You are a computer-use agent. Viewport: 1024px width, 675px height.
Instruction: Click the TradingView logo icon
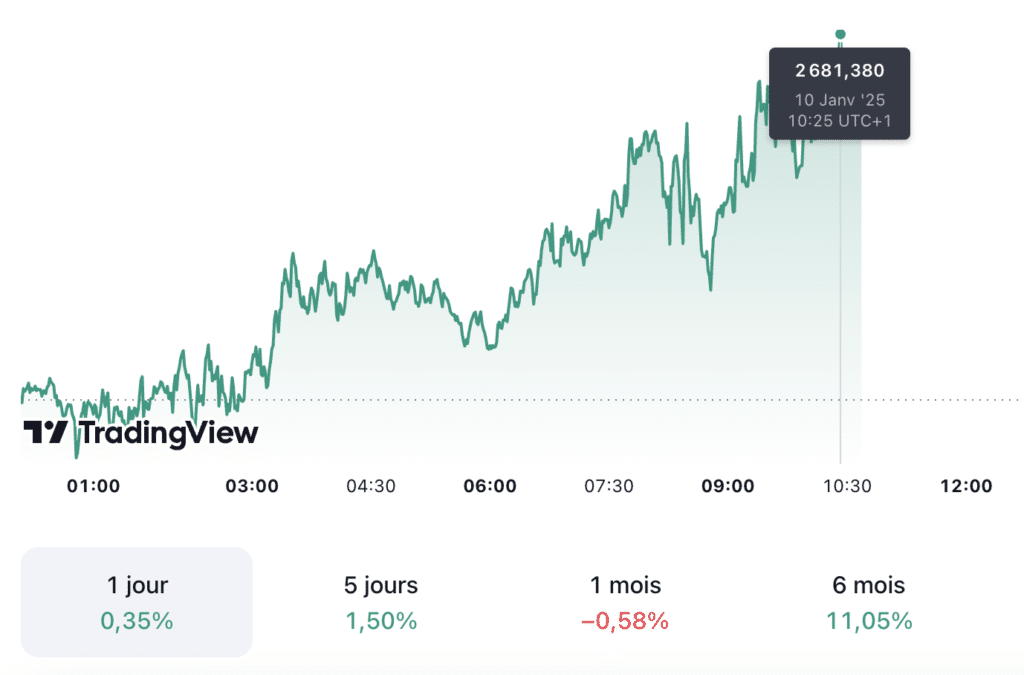tap(46, 433)
